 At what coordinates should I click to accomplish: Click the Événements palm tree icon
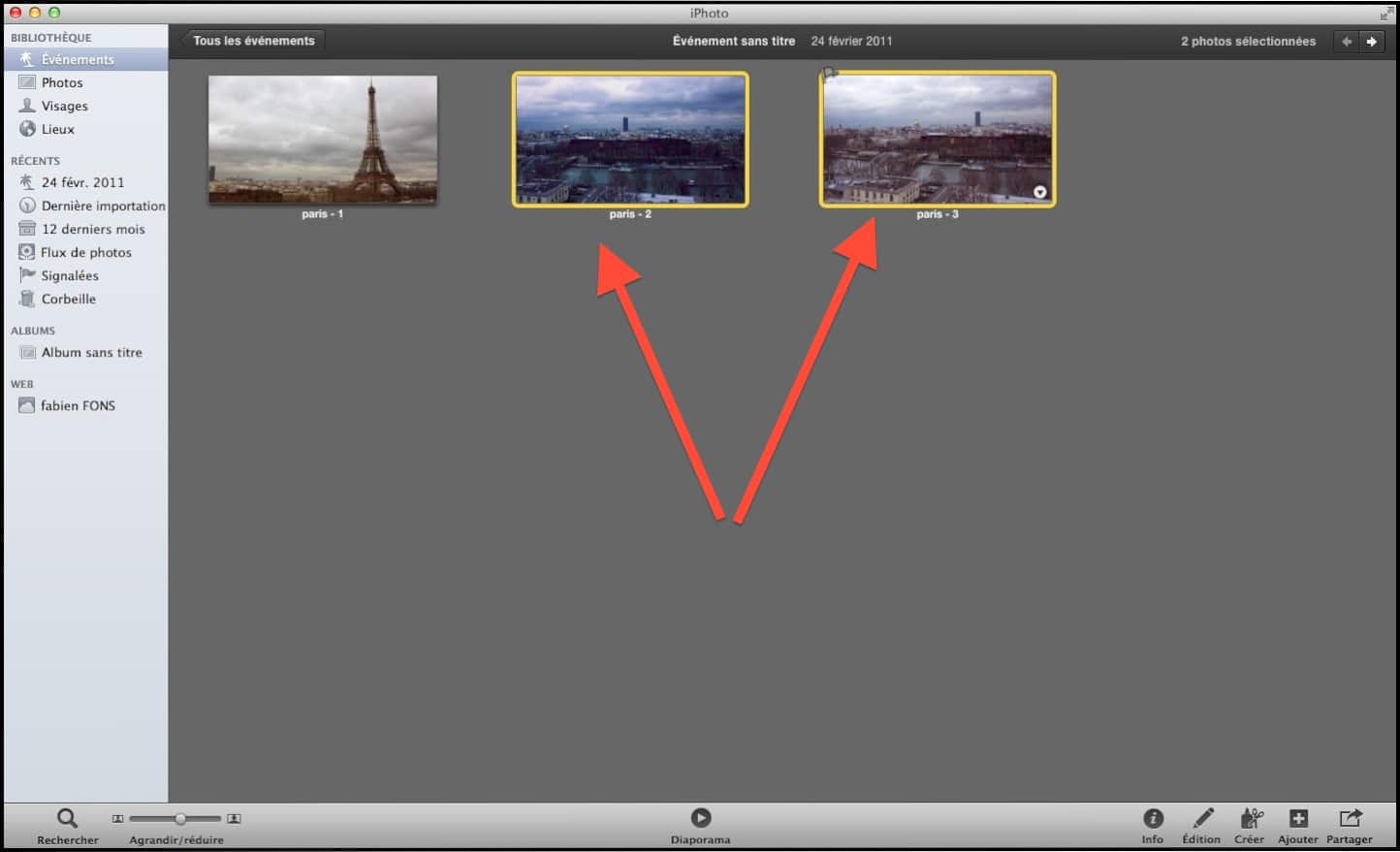click(x=27, y=59)
